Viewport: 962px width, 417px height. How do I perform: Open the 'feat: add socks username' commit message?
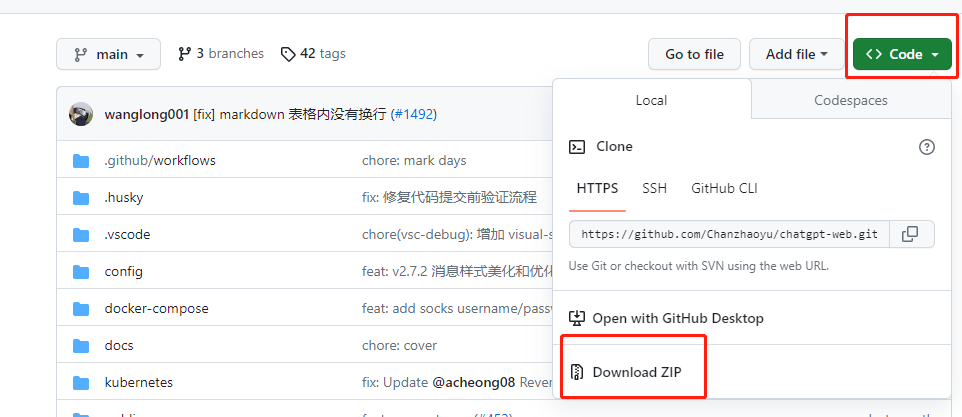457,308
